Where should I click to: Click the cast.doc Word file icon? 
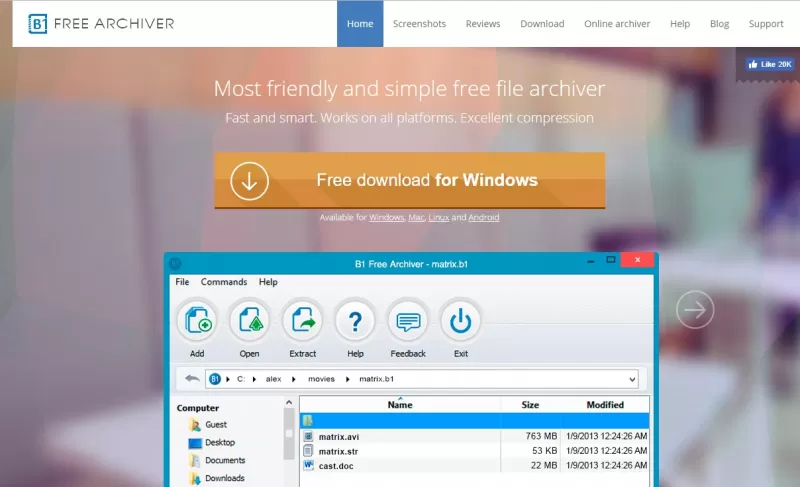[x=308, y=465]
